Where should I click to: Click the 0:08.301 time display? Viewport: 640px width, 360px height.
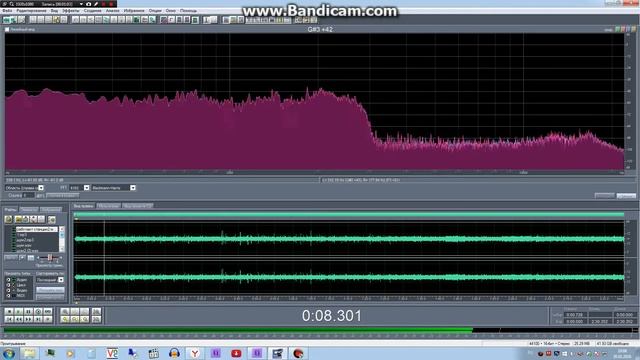coord(331,316)
